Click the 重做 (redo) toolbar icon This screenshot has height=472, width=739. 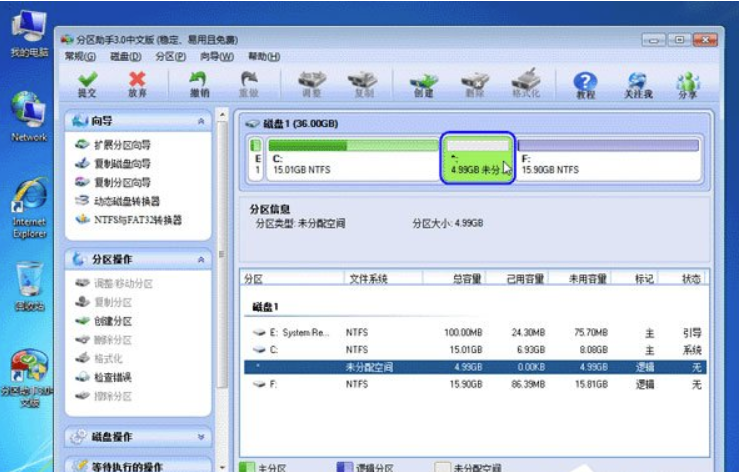coord(249,84)
